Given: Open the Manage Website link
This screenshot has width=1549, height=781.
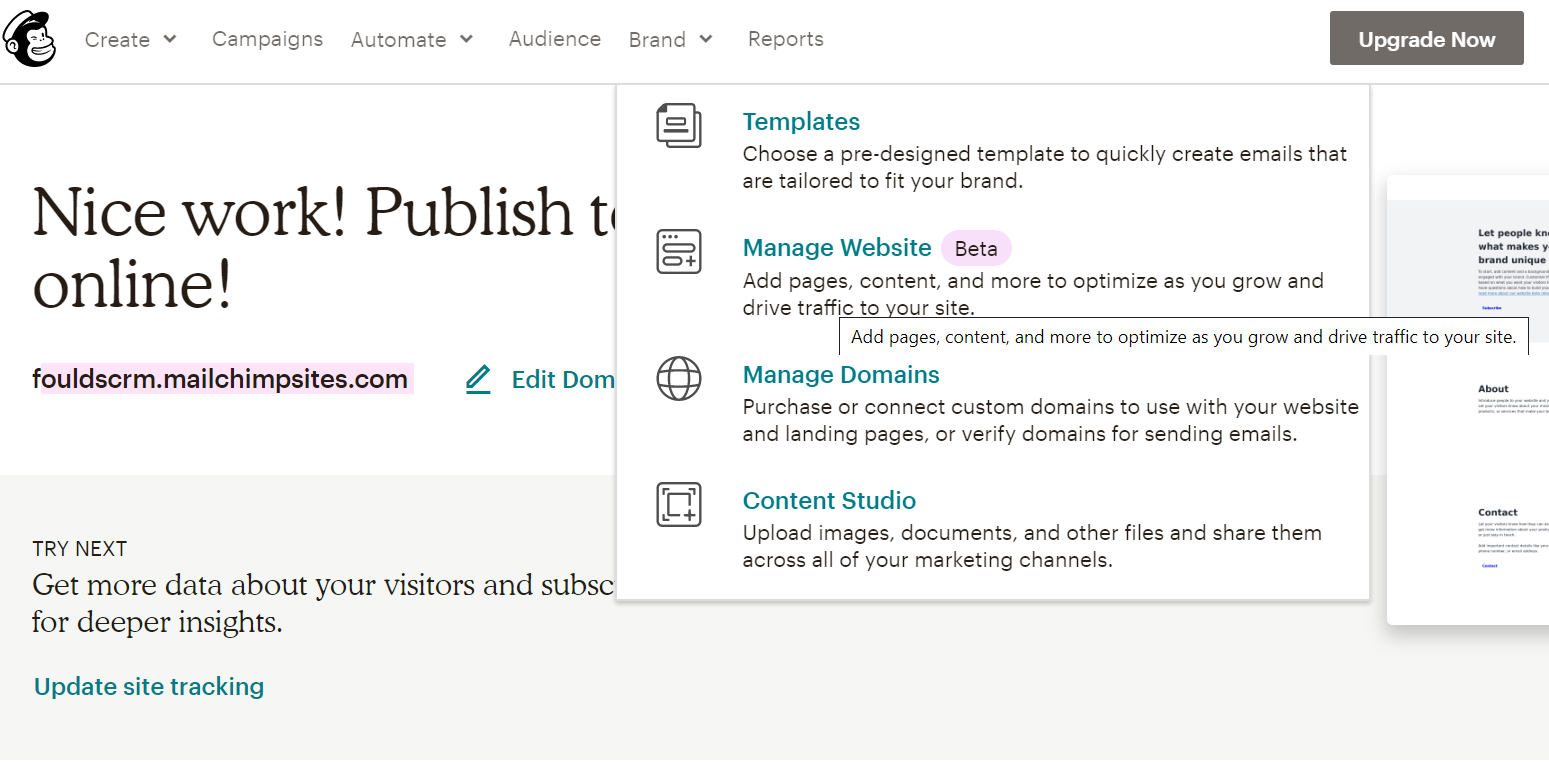Looking at the screenshot, I should point(837,247).
